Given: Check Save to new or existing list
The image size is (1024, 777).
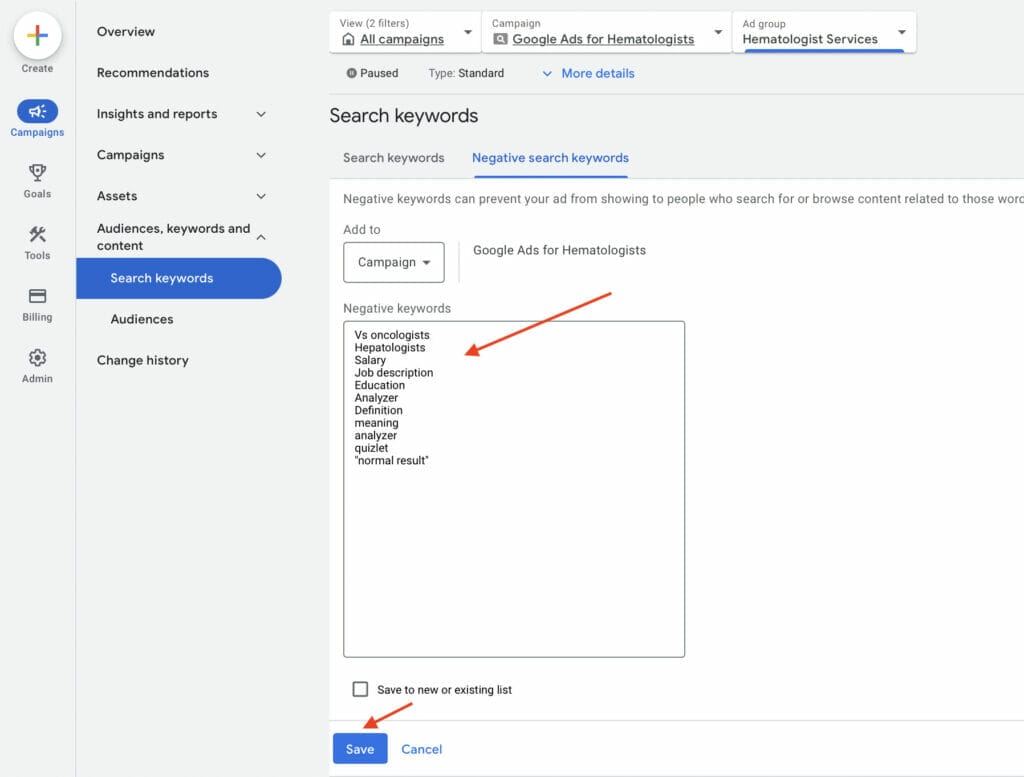Looking at the screenshot, I should 361,689.
